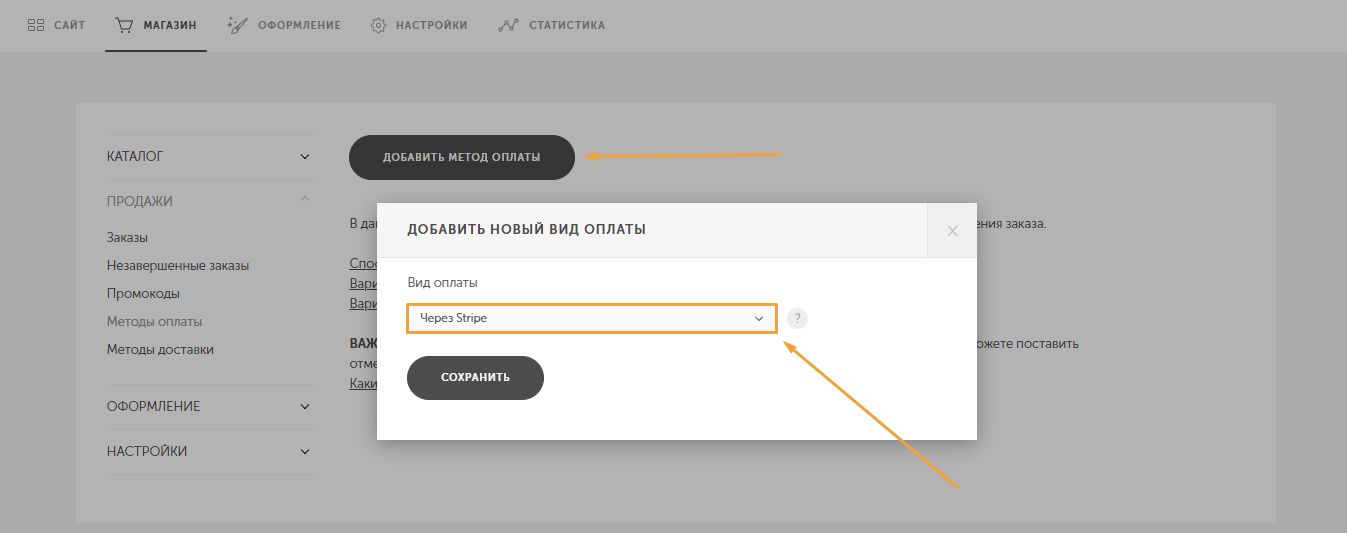Image resolution: width=1347 pixels, height=533 pixels.
Task: Go to Незавершенные заказы
Action: tap(177, 266)
